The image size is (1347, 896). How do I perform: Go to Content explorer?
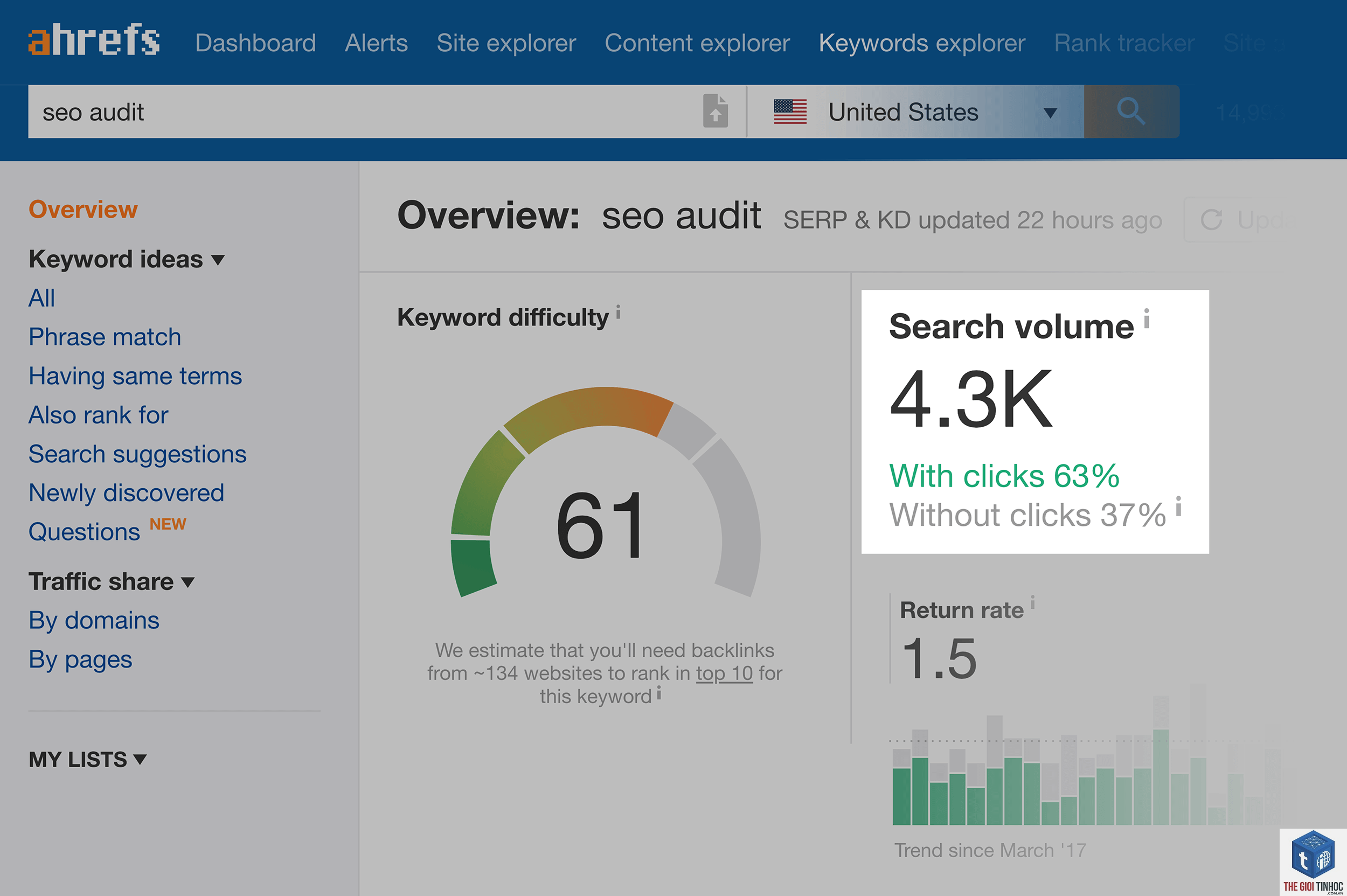click(x=697, y=43)
